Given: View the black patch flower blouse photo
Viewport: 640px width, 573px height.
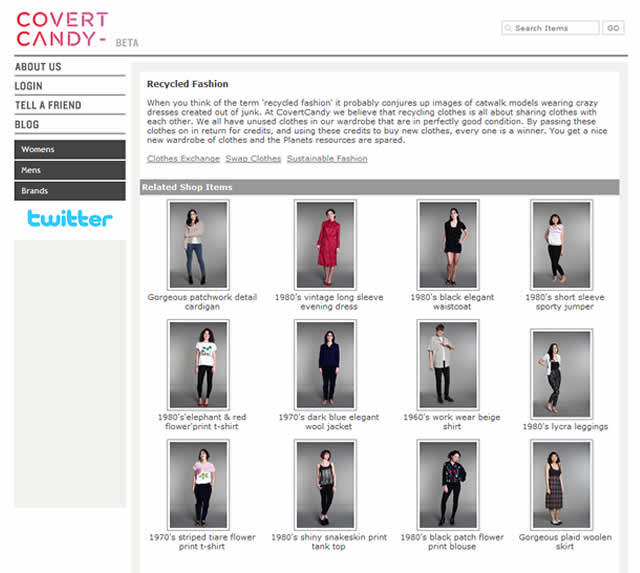Looking at the screenshot, I should 448,485.
